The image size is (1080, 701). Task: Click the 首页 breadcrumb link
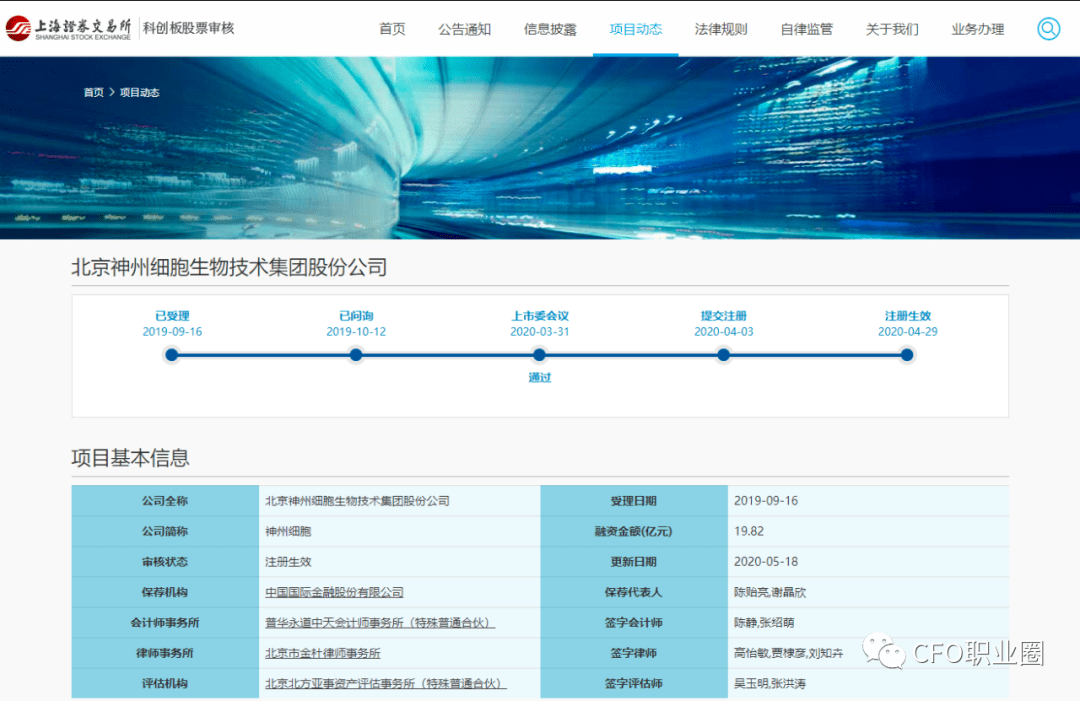pos(93,91)
